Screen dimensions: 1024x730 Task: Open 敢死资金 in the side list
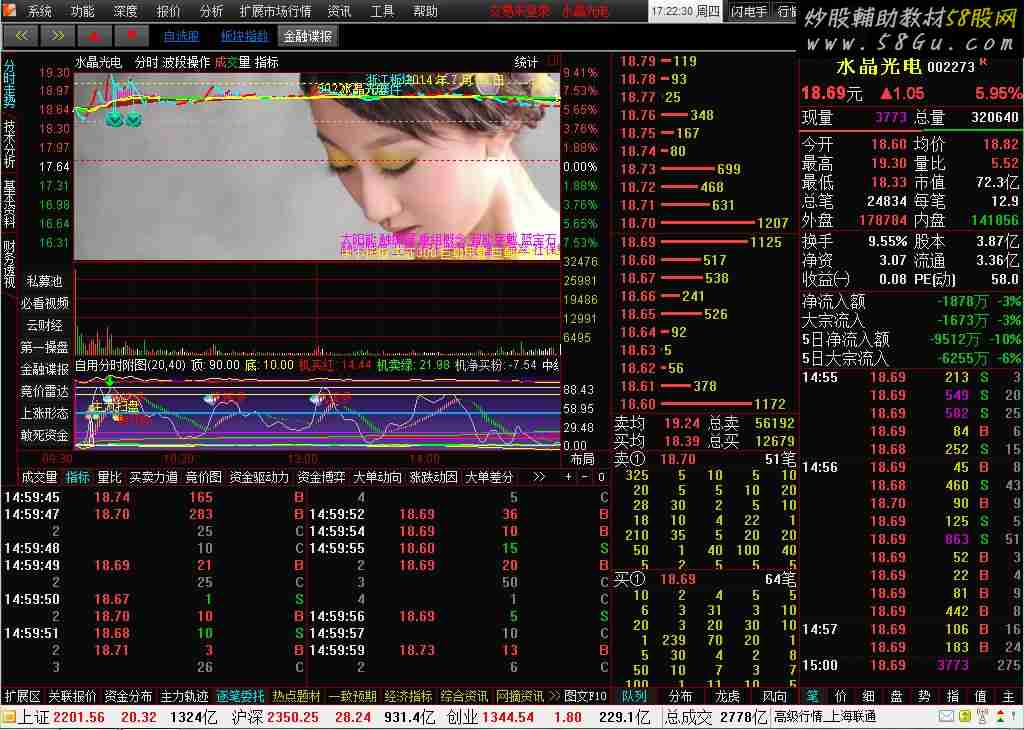tap(44, 436)
